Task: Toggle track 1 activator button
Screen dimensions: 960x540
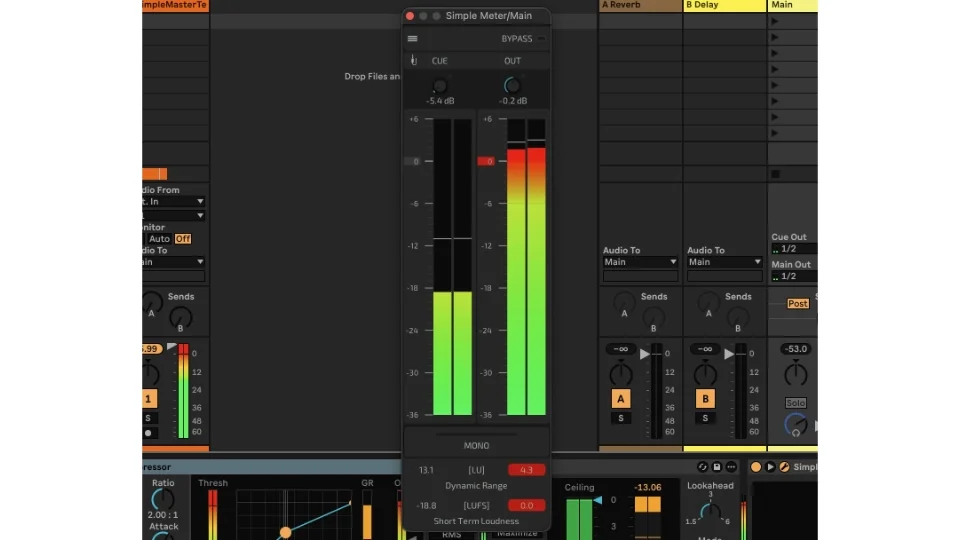Action: 149,399
